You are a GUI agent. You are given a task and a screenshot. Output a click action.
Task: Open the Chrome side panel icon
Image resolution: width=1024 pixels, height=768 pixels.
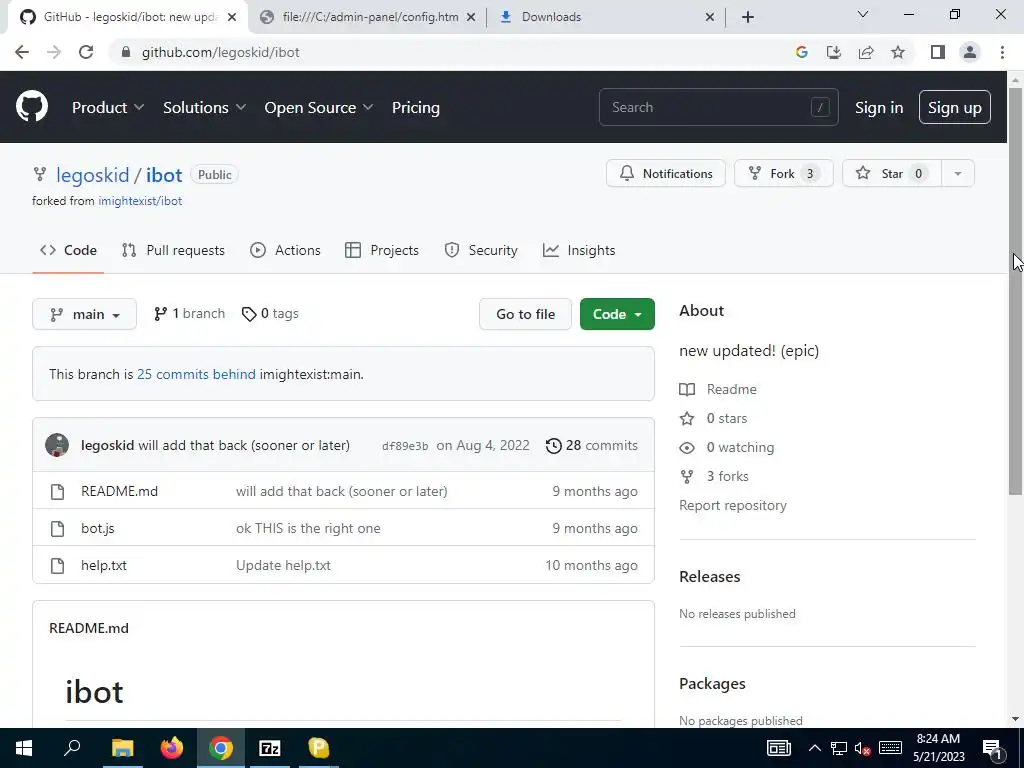click(938, 52)
